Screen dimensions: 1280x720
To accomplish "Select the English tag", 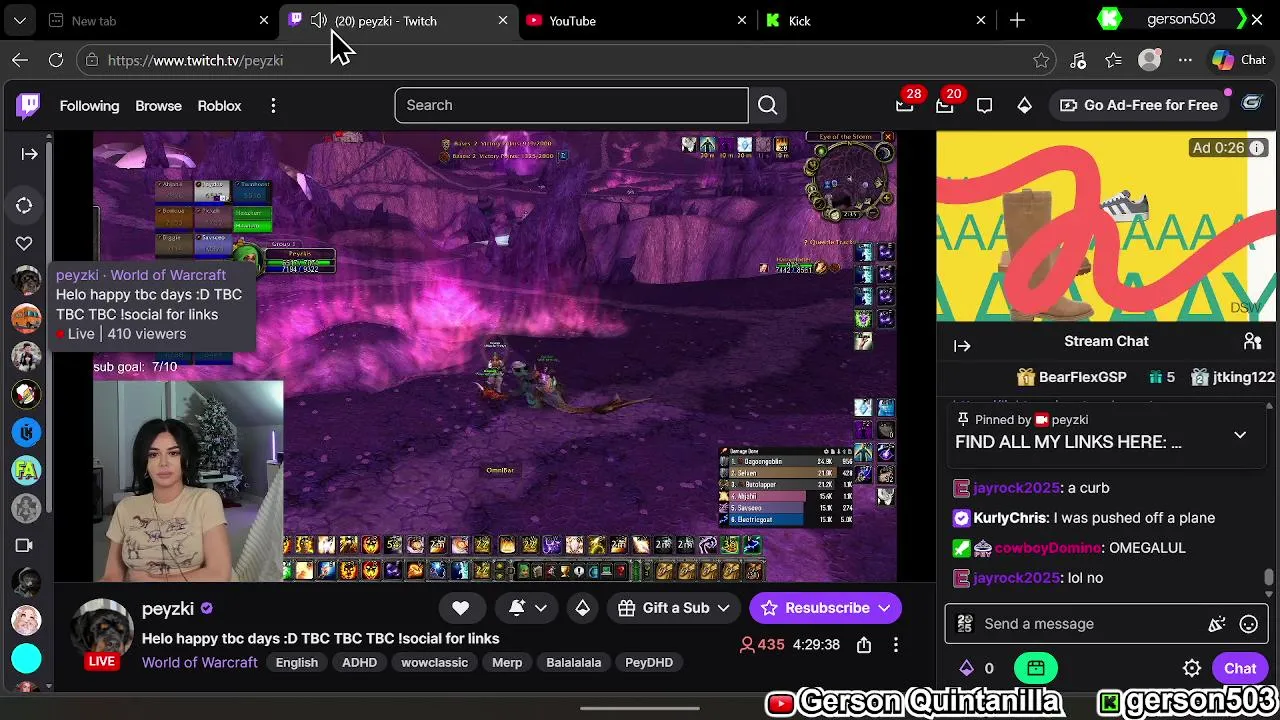I will (297, 662).
